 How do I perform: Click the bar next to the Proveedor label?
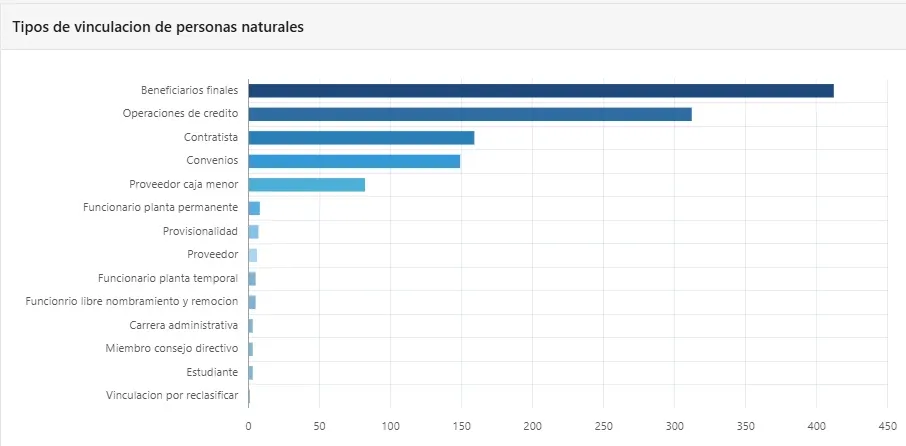tap(253, 255)
